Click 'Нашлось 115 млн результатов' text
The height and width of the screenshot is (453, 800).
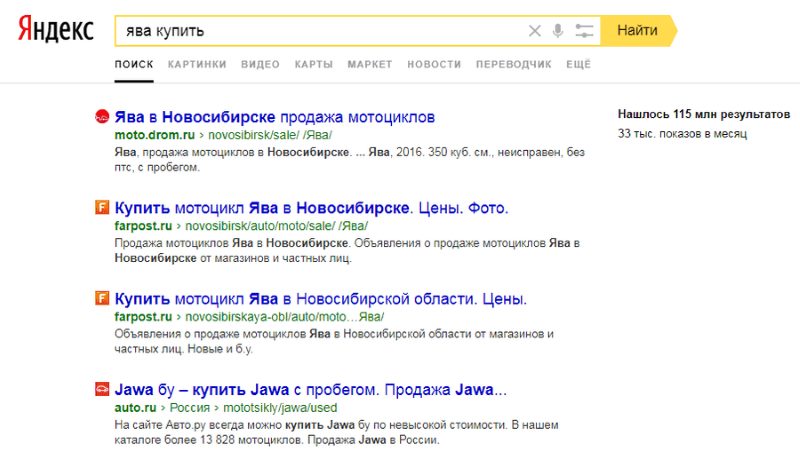click(x=704, y=114)
